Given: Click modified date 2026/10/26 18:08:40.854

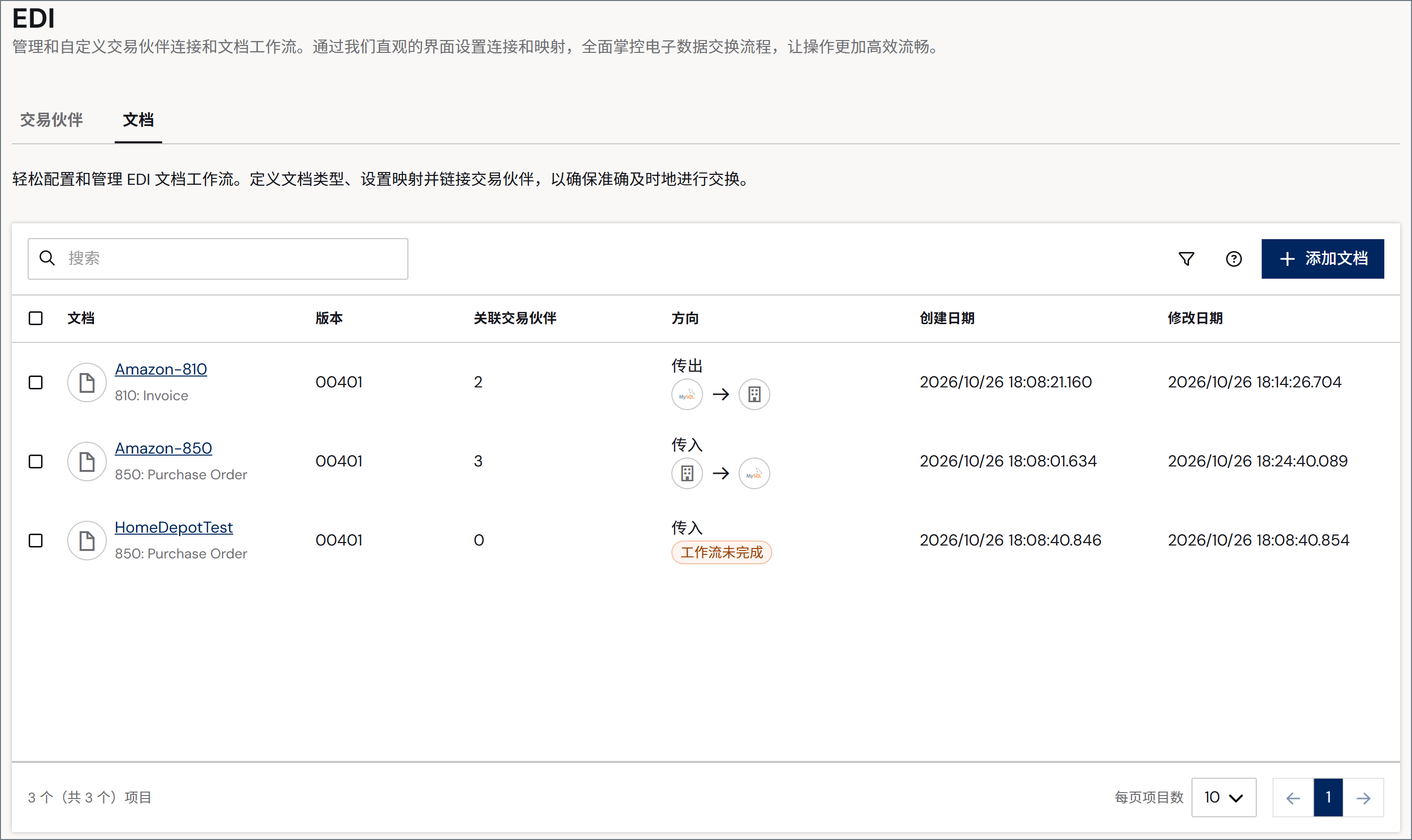Looking at the screenshot, I should point(1259,541).
